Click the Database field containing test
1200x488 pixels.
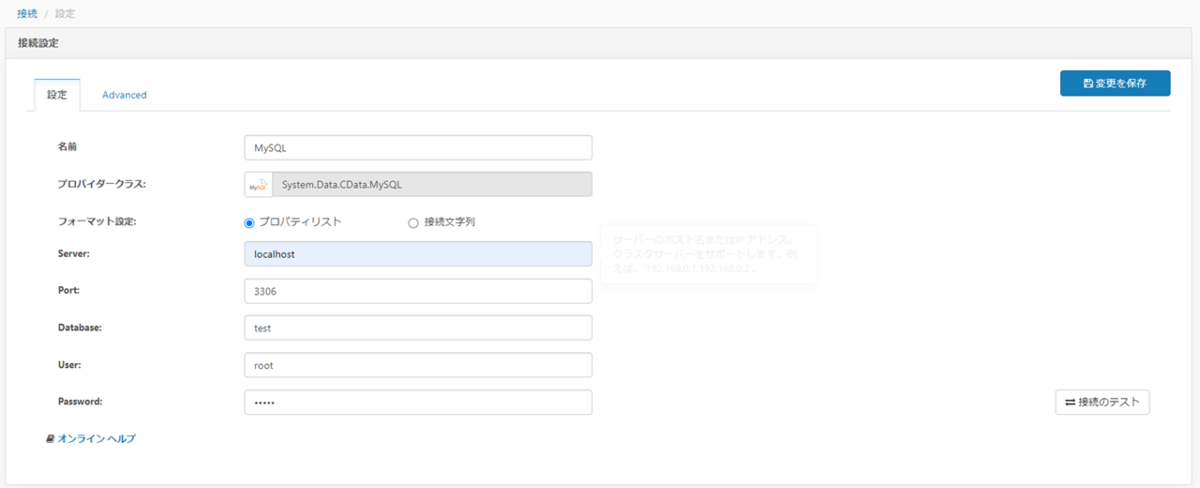pos(418,328)
